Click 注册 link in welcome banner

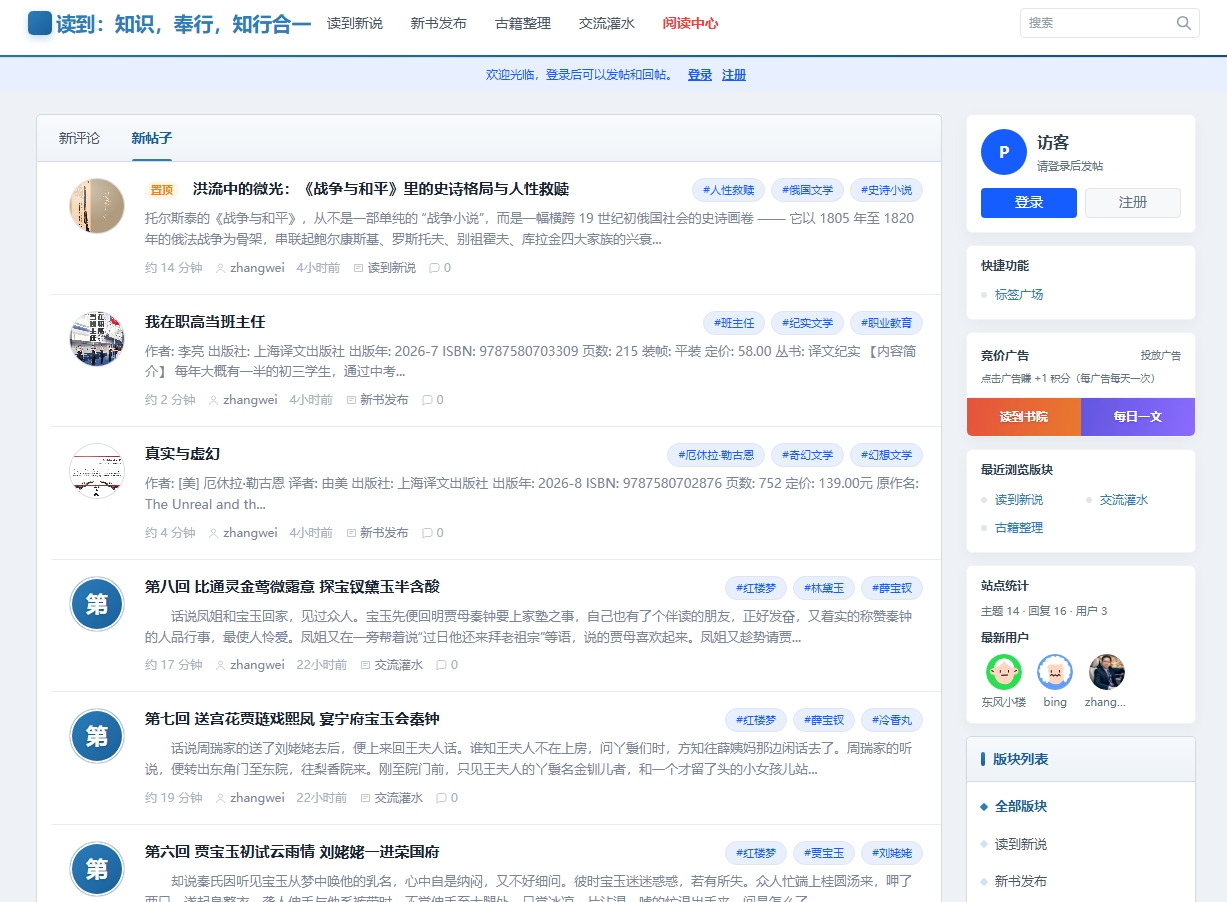click(x=734, y=75)
